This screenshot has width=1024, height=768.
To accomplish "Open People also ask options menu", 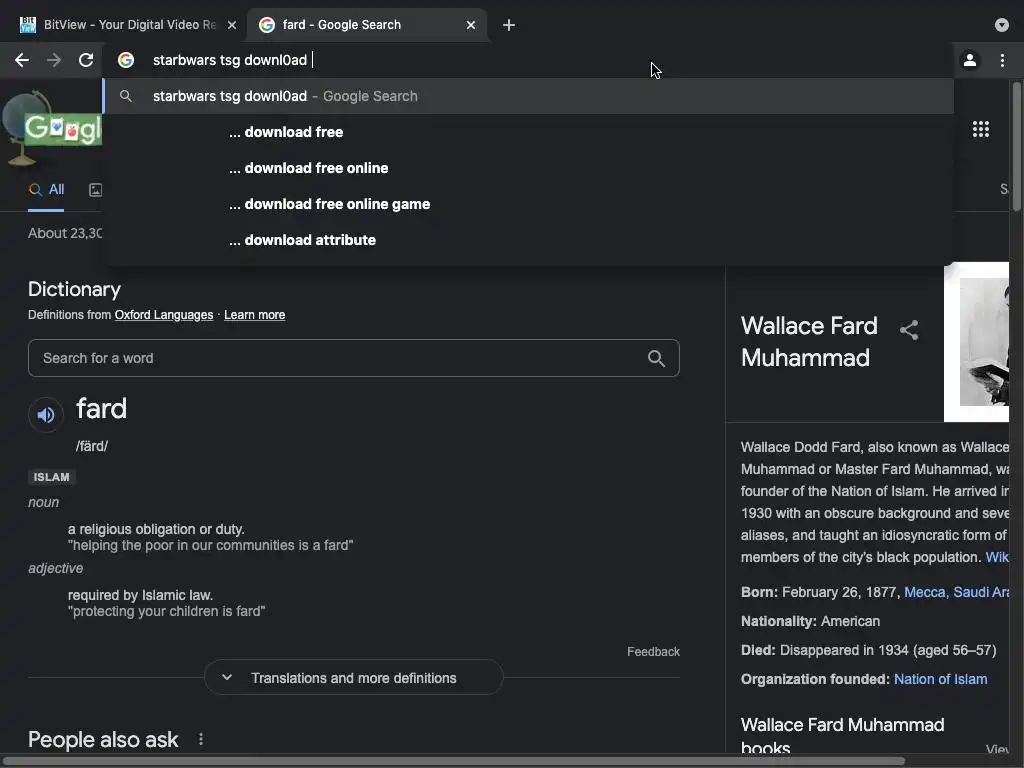I will [201, 739].
